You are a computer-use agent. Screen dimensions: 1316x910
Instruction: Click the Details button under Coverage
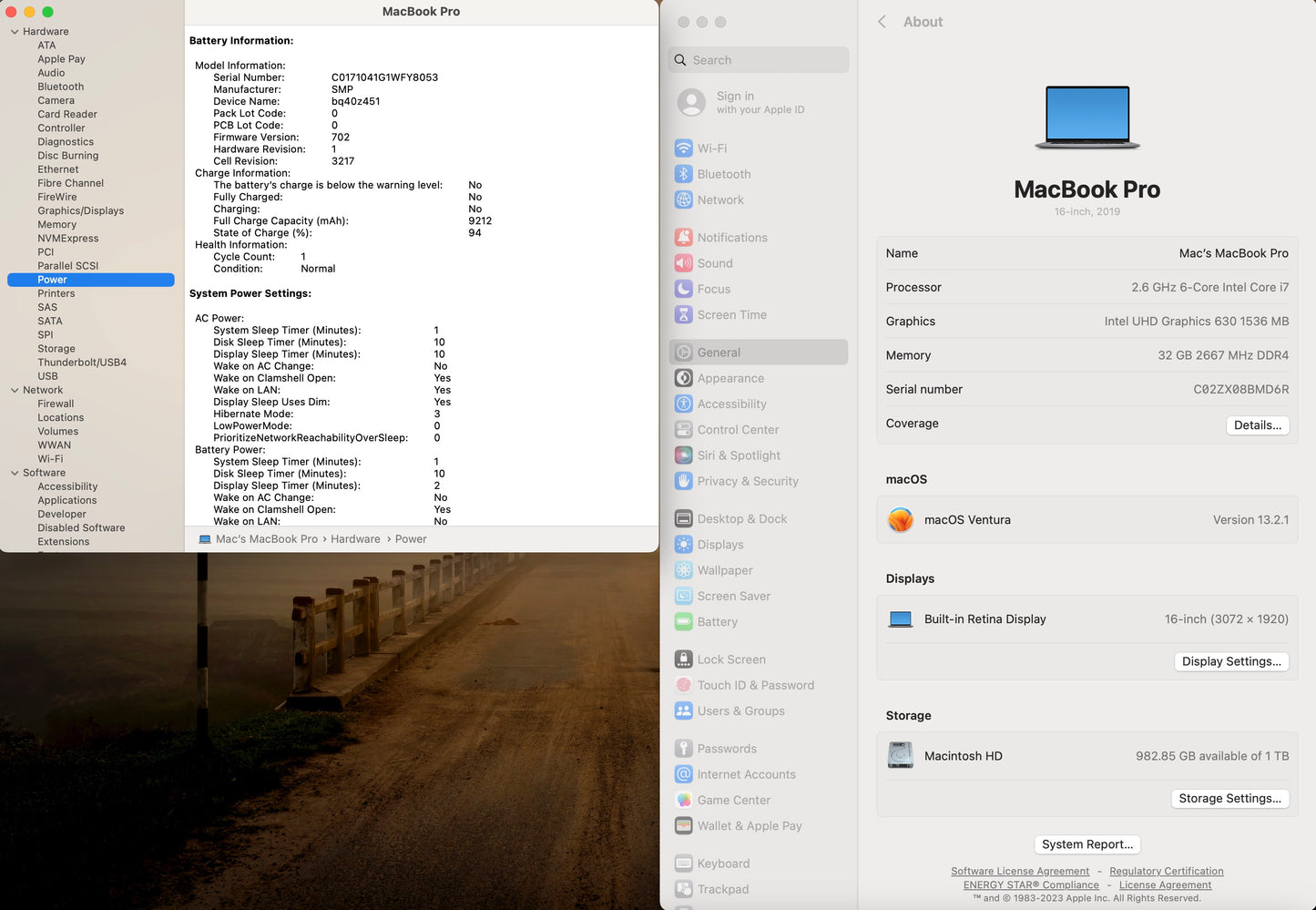[x=1258, y=424]
